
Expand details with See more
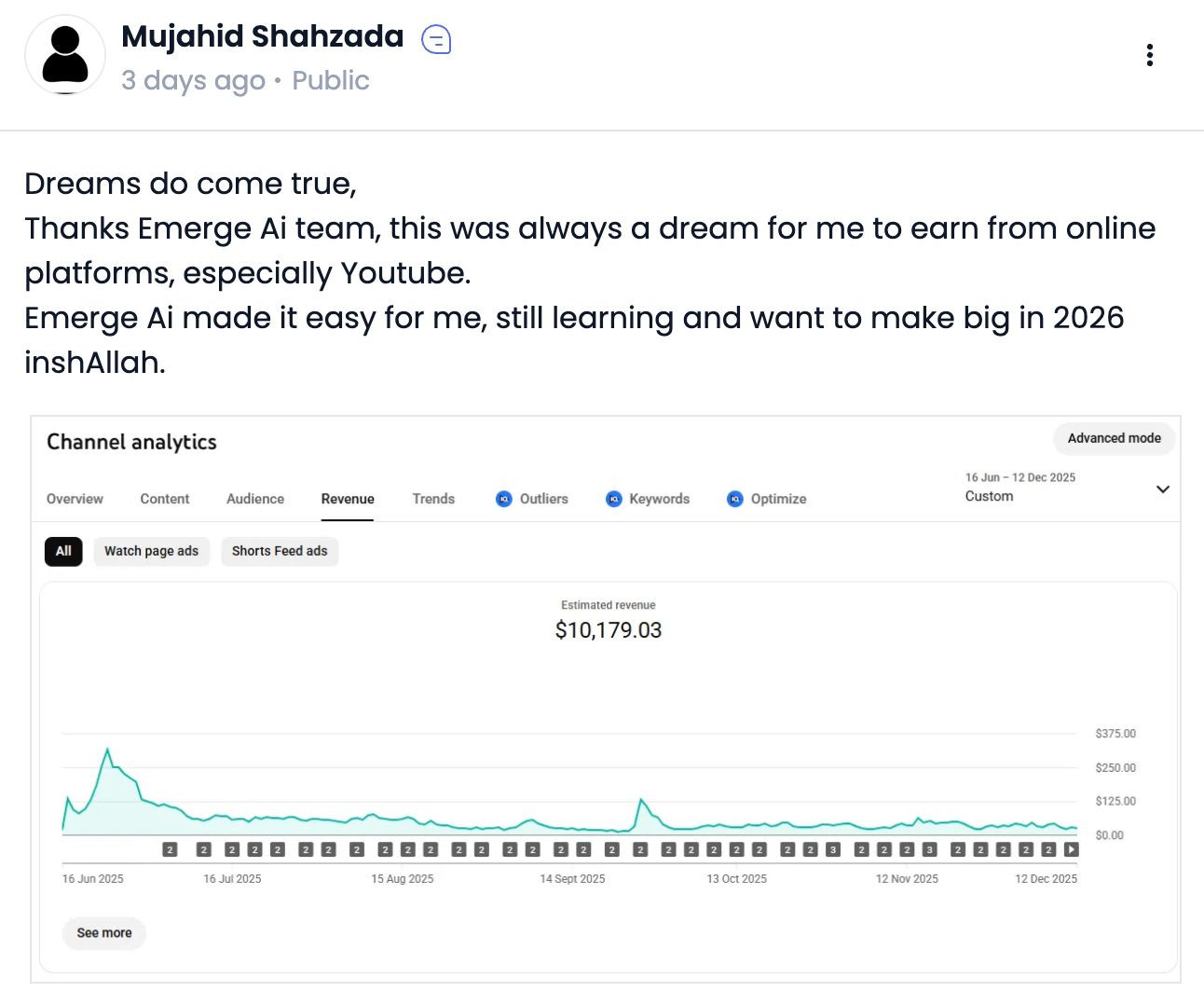104,933
